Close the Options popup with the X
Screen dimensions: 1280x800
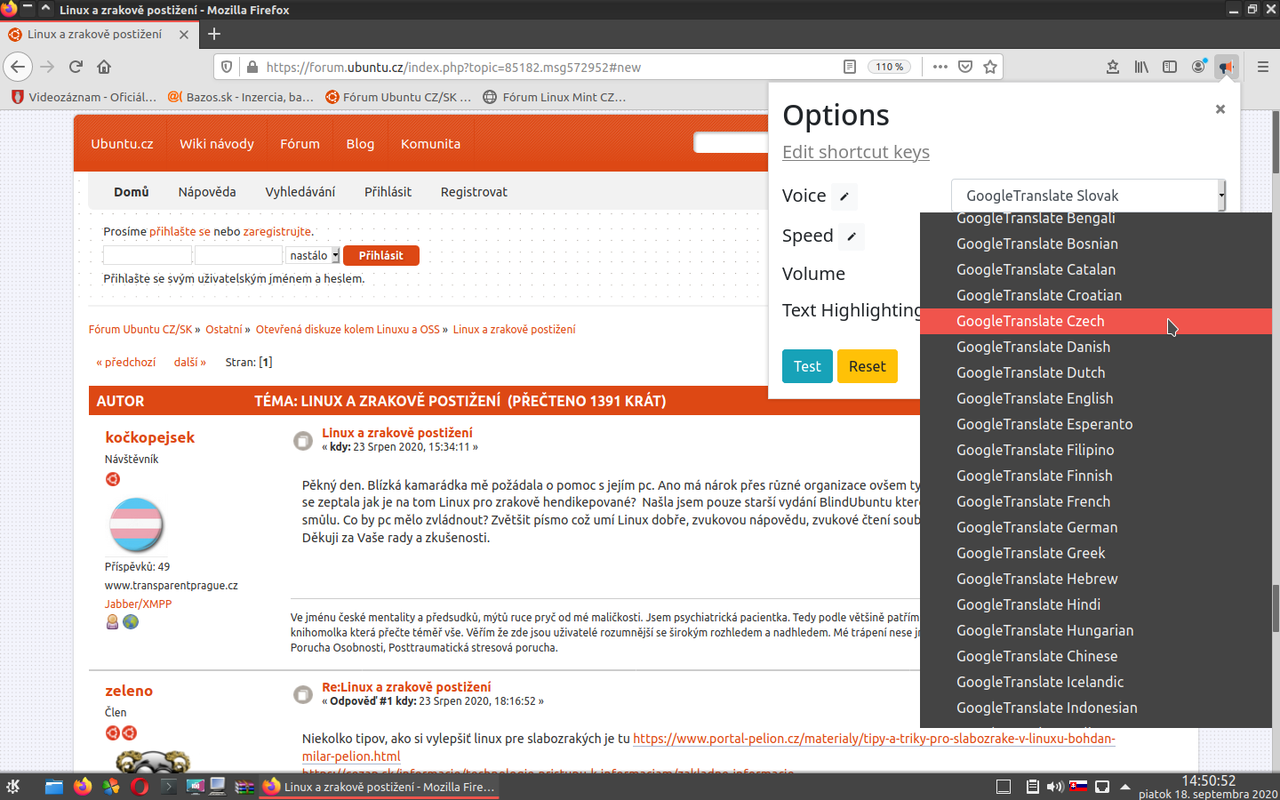(1220, 109)
